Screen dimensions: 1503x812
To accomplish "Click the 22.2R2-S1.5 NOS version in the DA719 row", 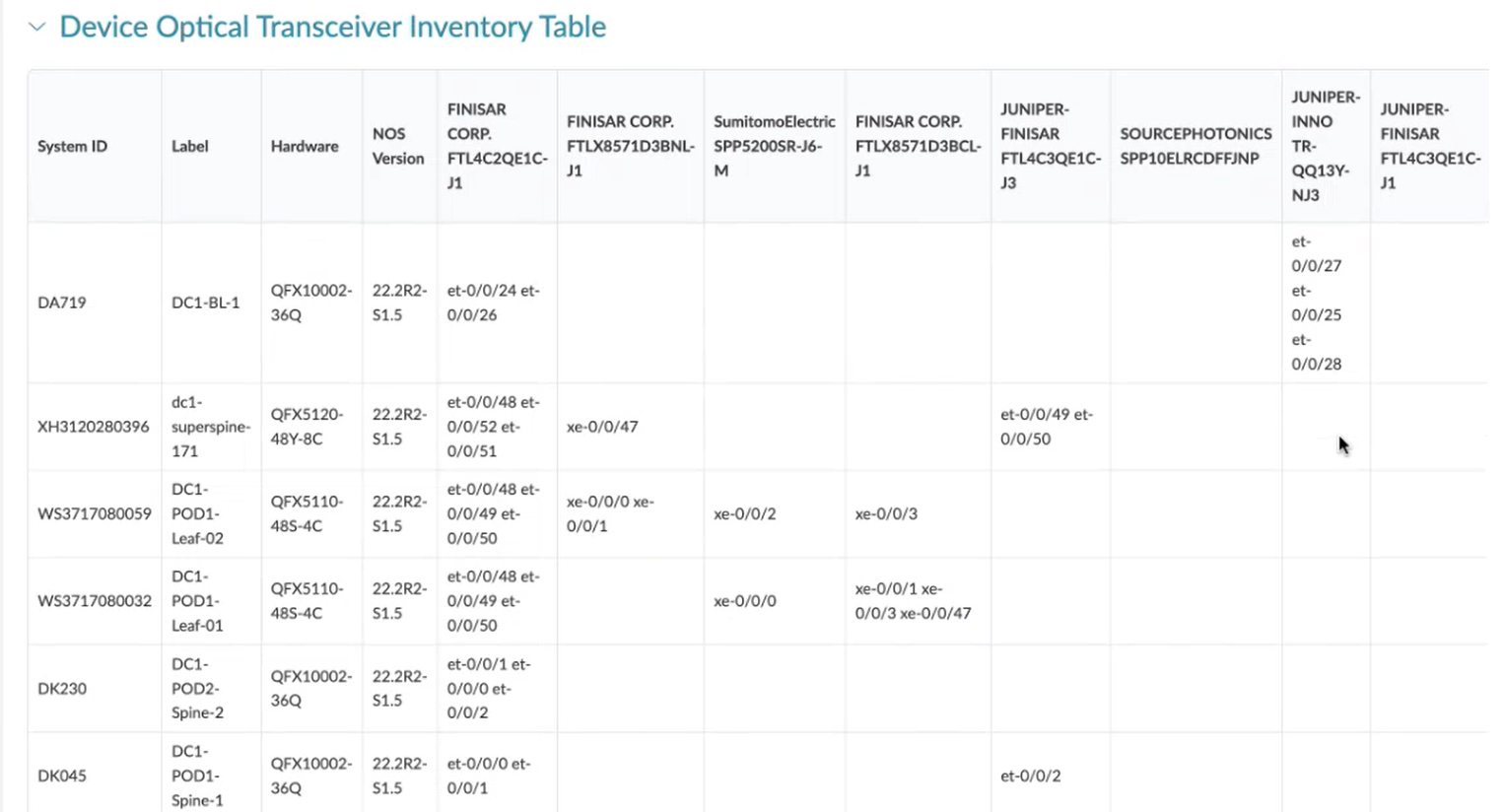I will coord(397,303).
